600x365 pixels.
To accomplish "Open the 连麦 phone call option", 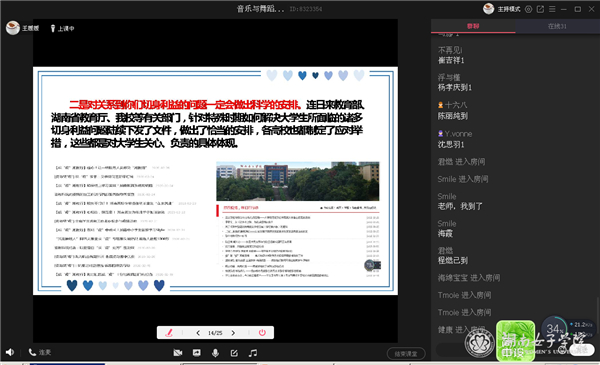I will tap(40, 352).
